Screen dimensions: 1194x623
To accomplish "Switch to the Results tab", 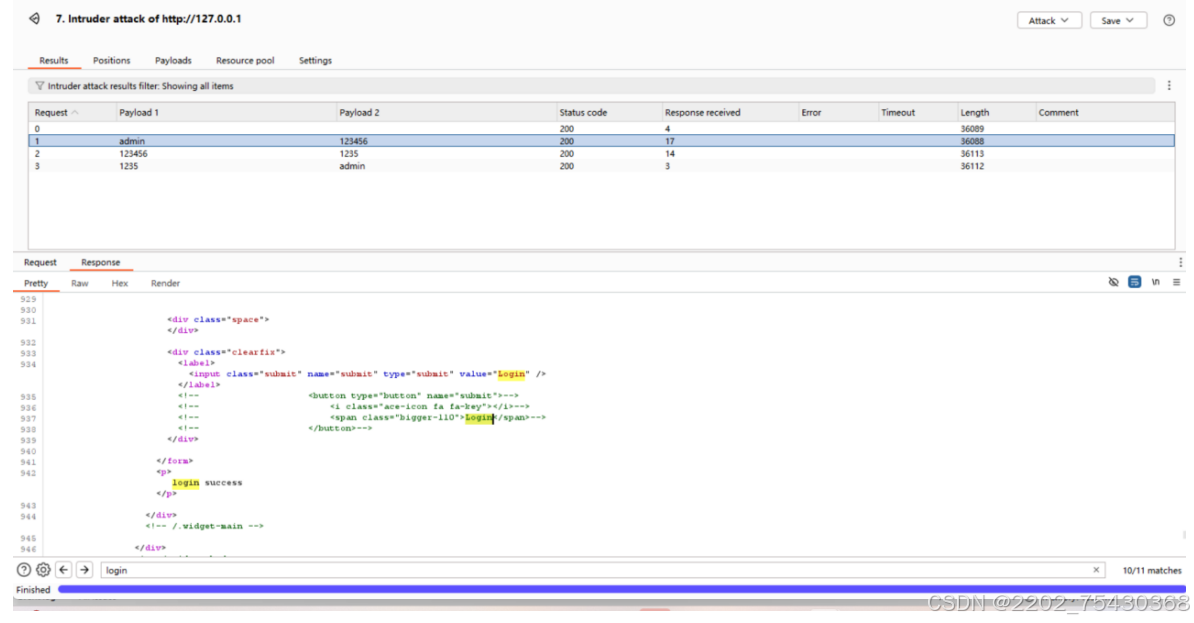I will 53,60.
